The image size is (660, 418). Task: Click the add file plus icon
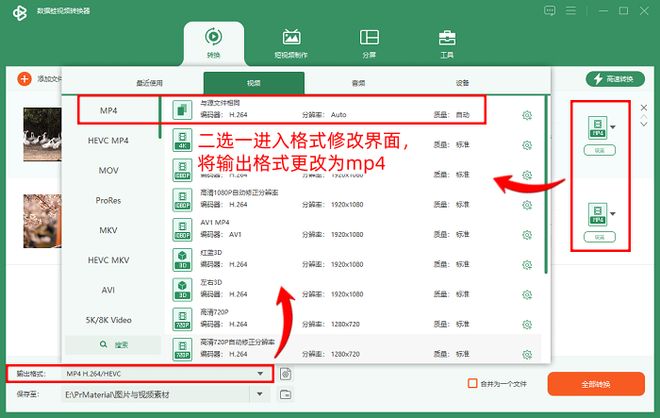tap(24, 78)
